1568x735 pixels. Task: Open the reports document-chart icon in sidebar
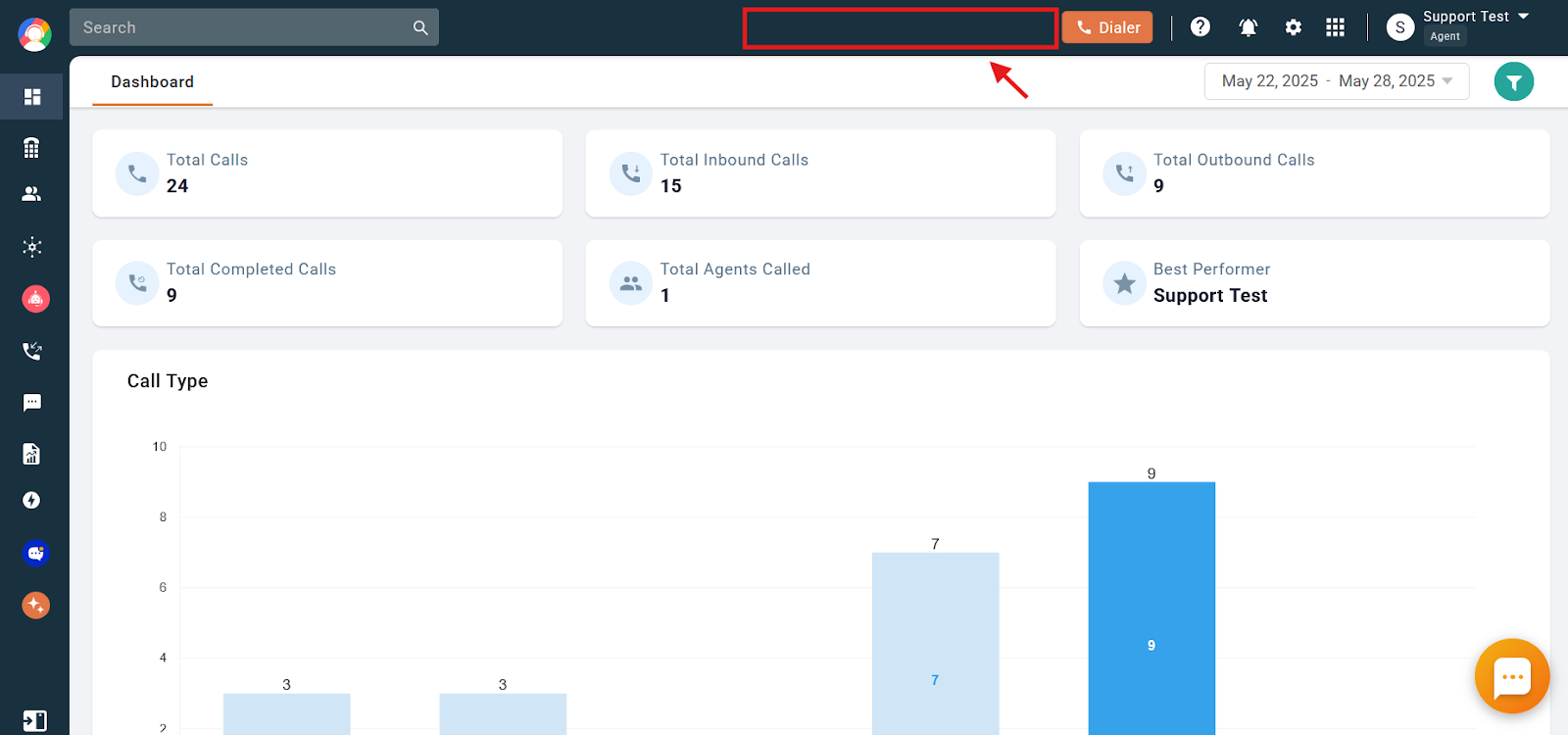(x=32, y=454)
